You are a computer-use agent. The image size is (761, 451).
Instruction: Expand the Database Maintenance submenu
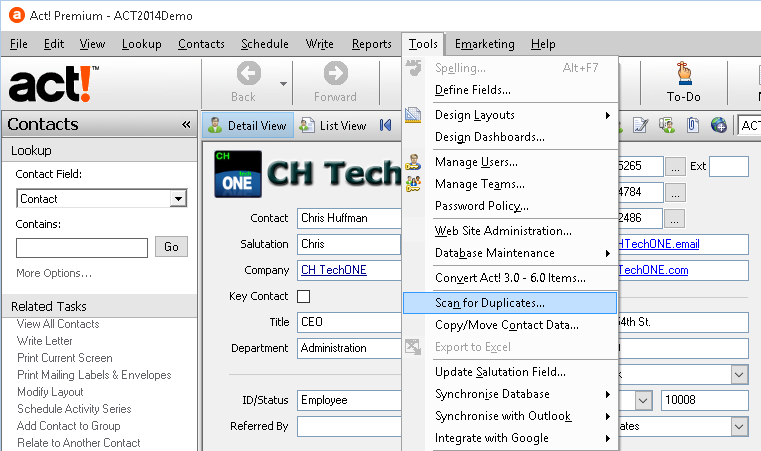(608, 253)
